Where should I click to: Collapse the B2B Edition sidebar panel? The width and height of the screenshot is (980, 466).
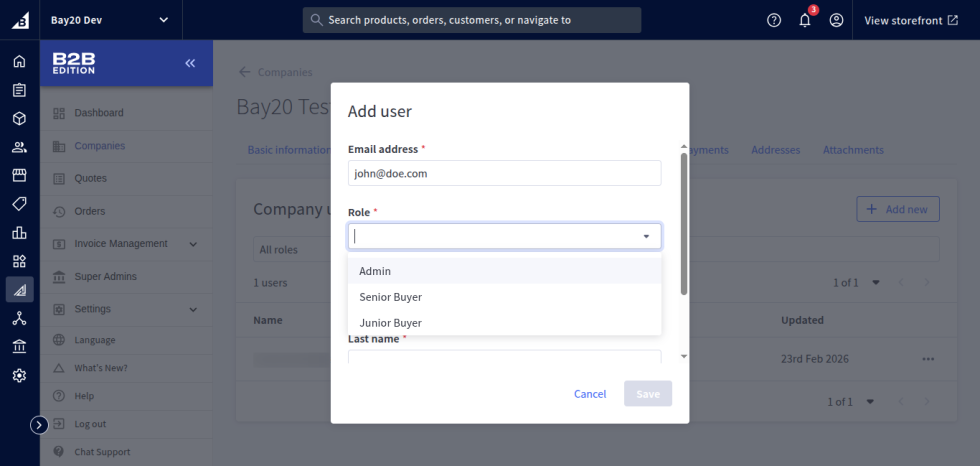pyautogui.click(x=190, y=63)
